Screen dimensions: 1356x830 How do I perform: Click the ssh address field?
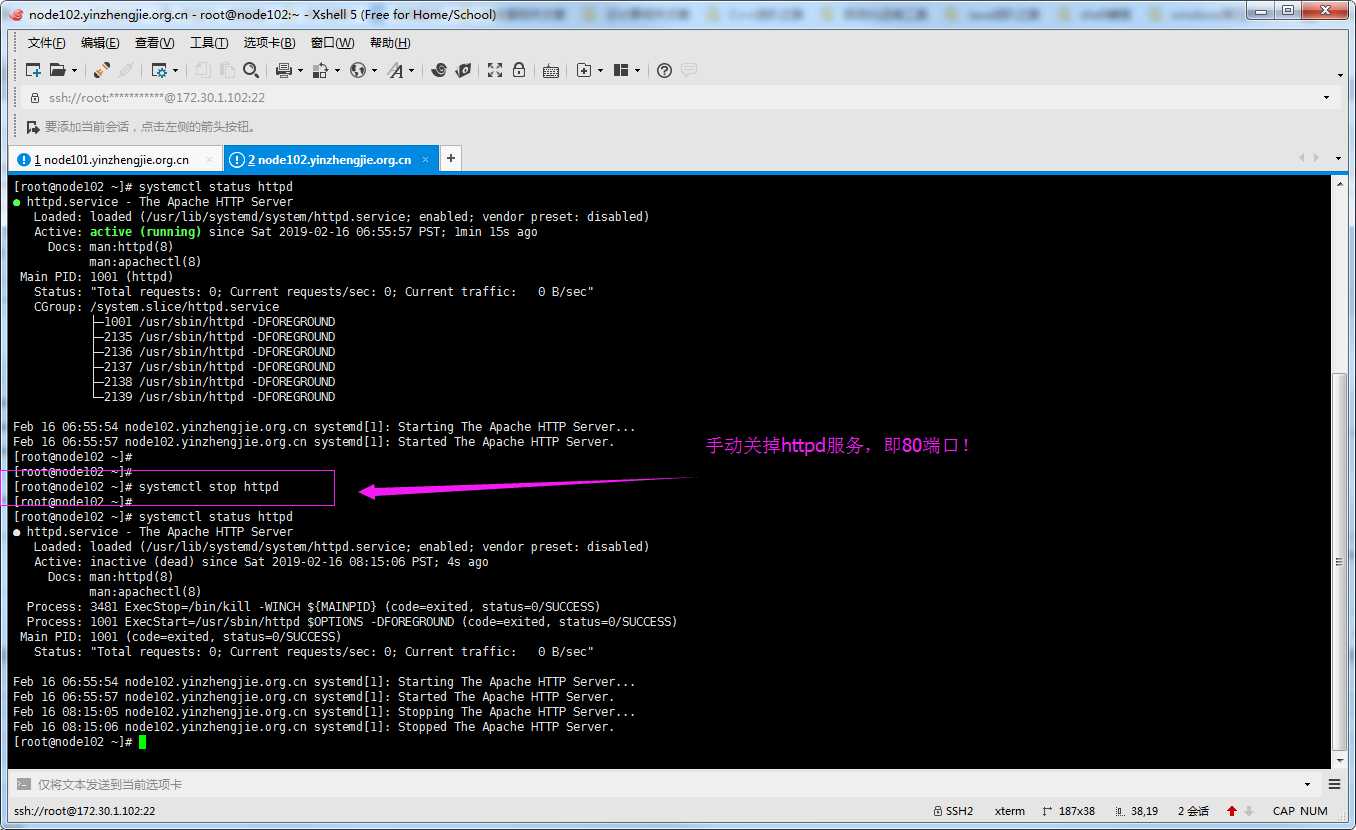pos(680,98)
